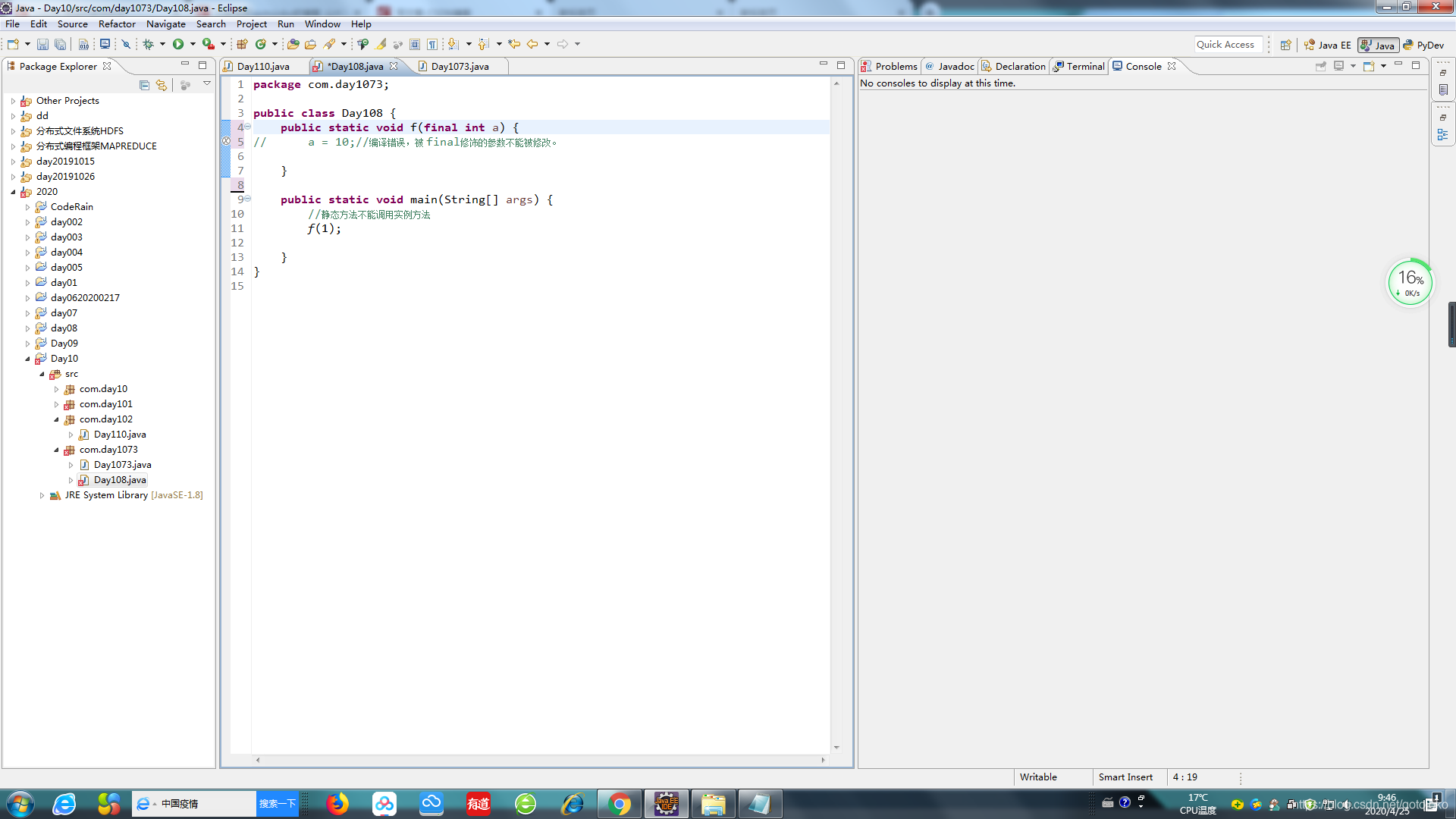Screen dimensions: 1456x819
Task: Click the Quick Access search field
Action: point(1228,45)
